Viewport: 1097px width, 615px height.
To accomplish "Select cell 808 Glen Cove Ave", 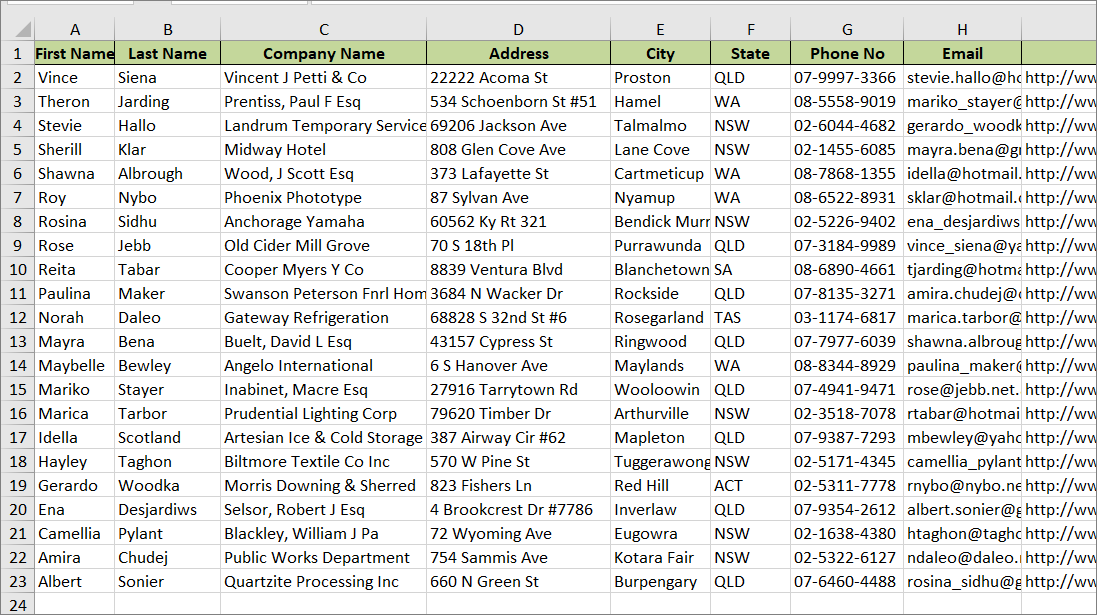I will 518,150.
